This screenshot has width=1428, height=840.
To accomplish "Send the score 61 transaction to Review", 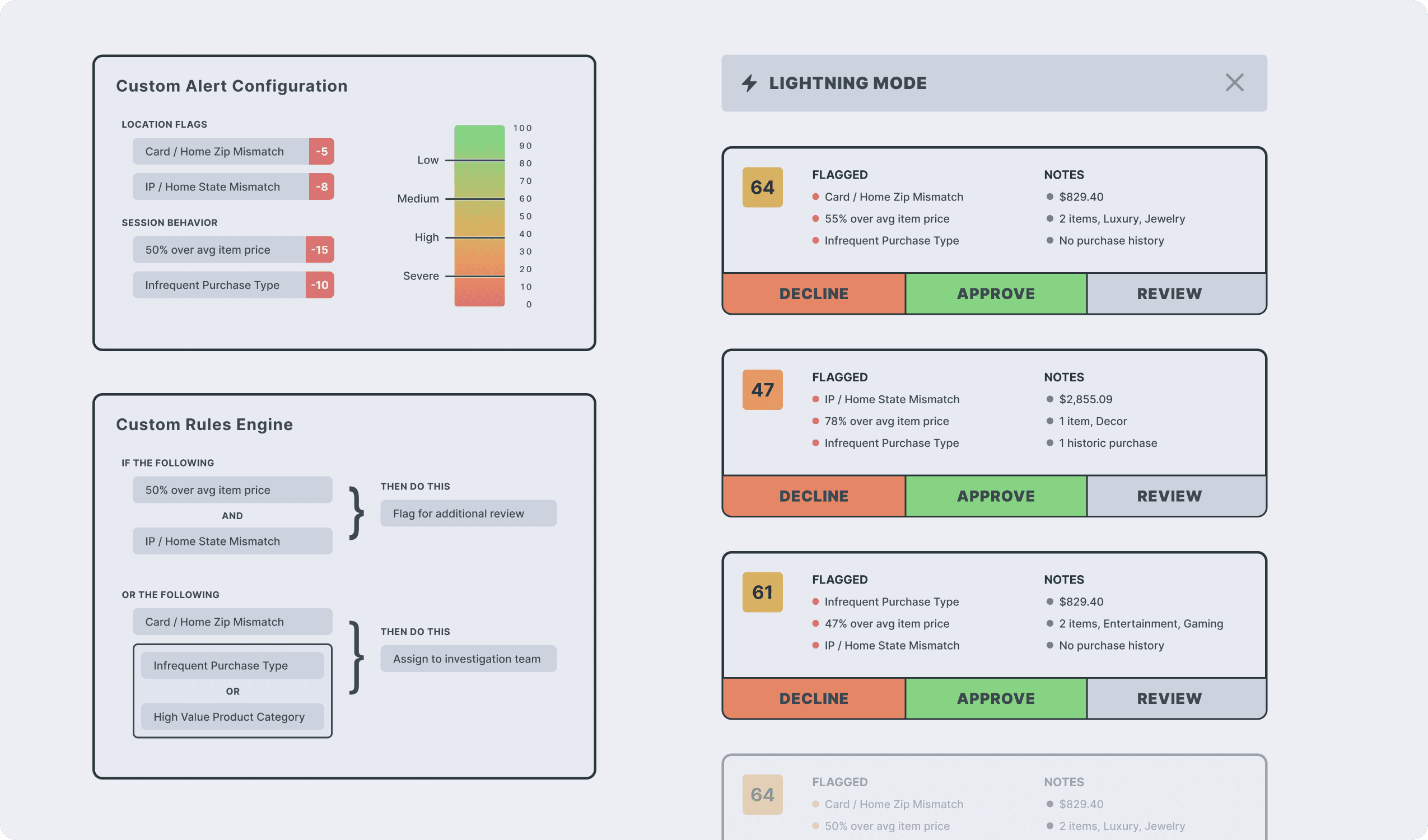I will click(1169, 698).
